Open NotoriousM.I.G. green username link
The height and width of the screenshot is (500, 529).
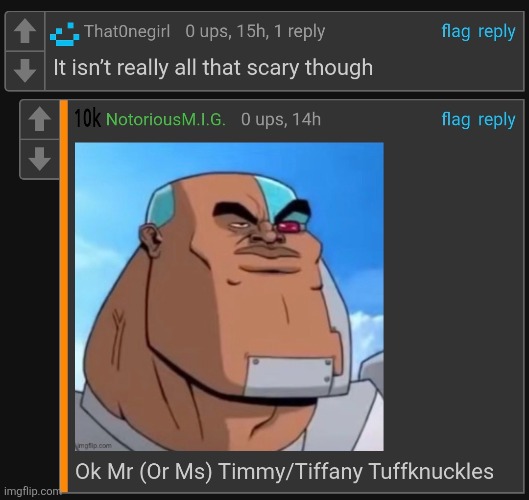(166, 119)
